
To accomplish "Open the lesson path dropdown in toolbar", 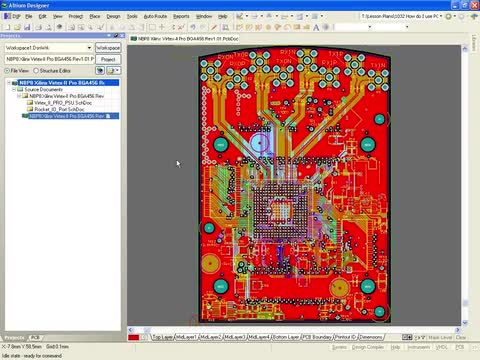I will [x=441, y=16].
